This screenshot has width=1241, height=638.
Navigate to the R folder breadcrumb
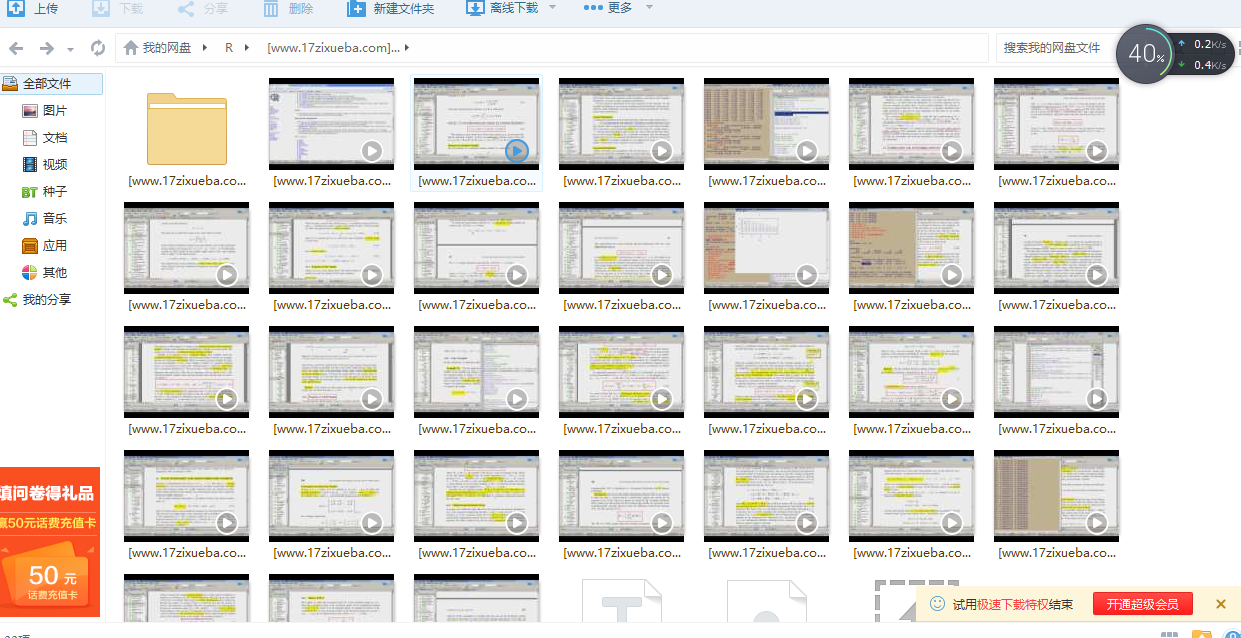(229, 48)
